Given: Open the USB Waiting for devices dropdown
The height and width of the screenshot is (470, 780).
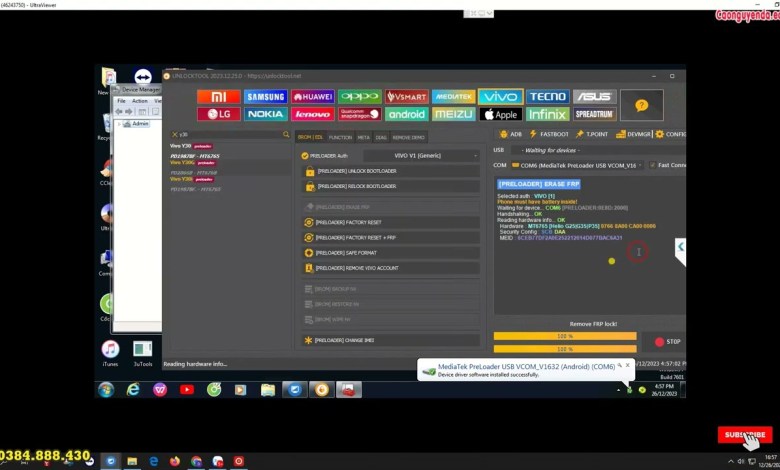Looking at the screenshot, I should (598, 150).
